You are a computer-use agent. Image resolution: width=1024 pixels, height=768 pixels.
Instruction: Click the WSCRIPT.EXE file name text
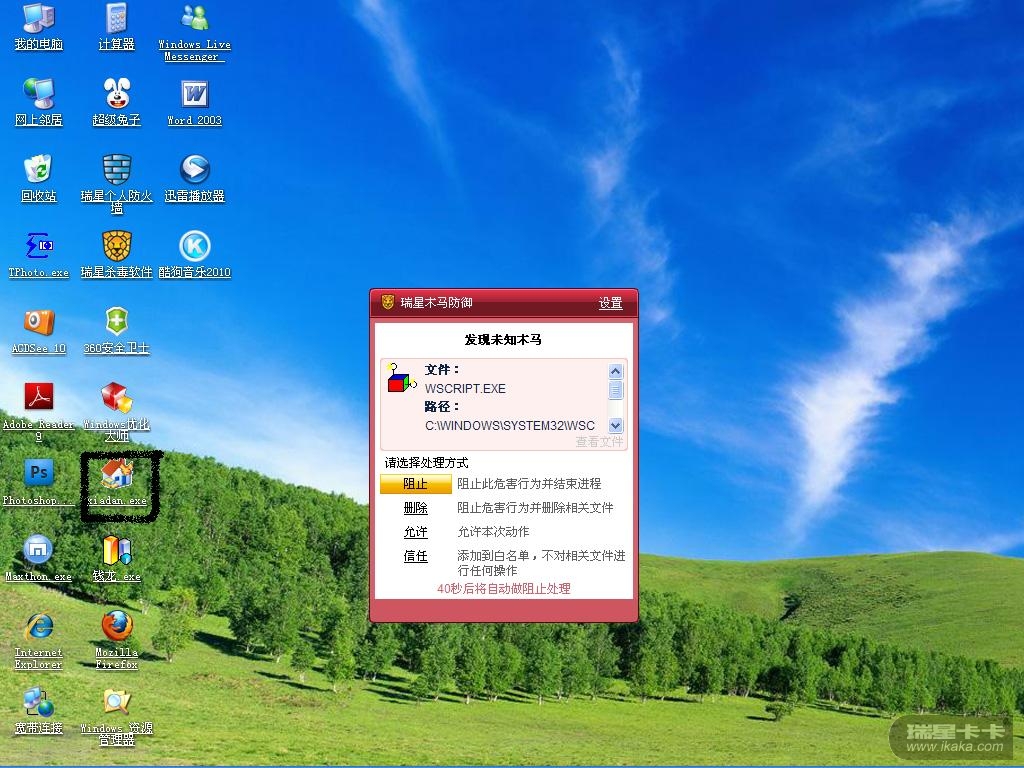465,389
